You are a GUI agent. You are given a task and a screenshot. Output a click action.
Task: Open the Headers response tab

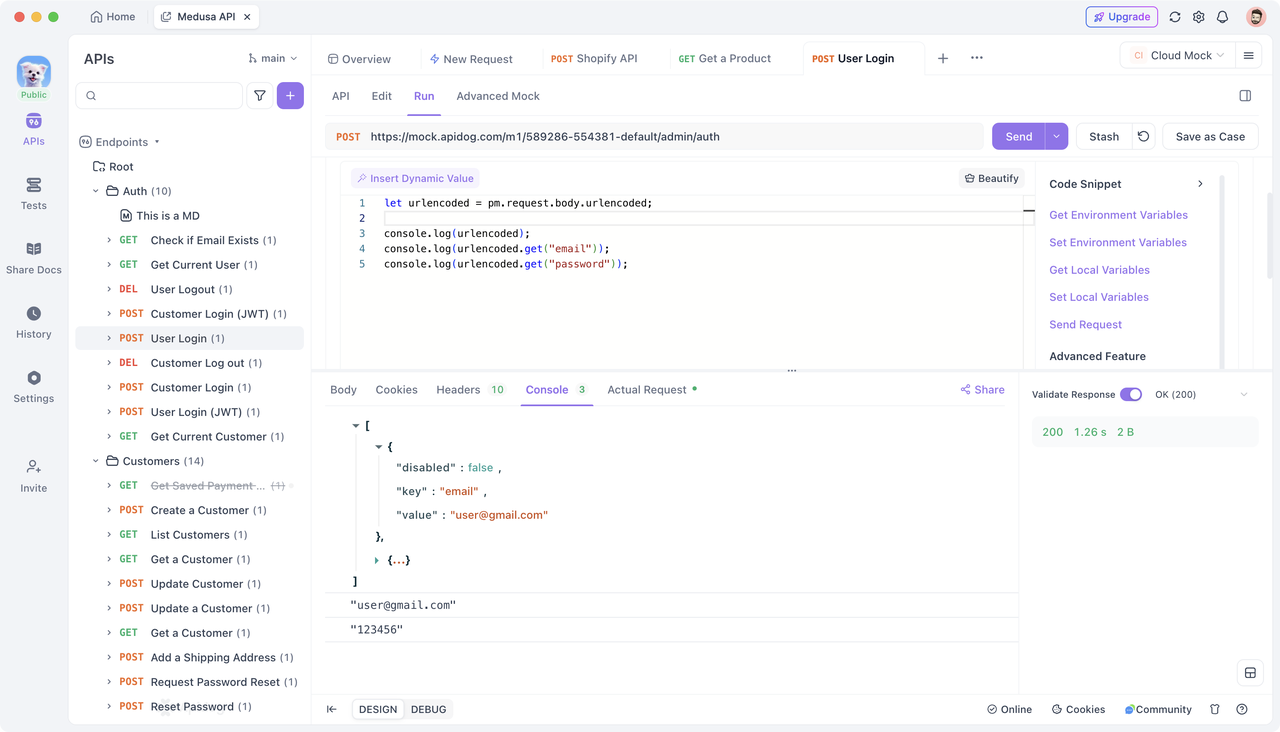(470, 389)
